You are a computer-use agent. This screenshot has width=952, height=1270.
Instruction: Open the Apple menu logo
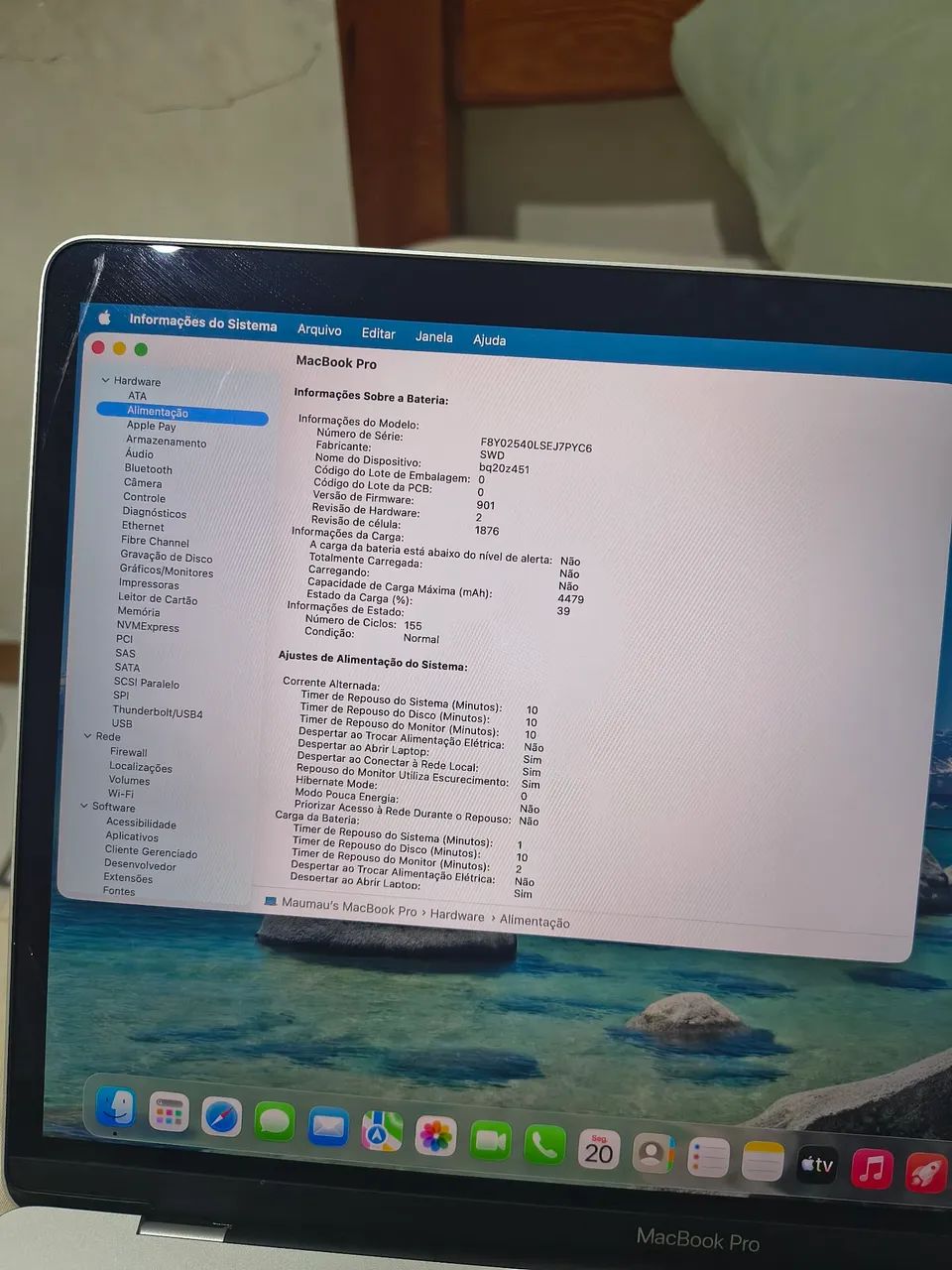(x=104, y=317)
